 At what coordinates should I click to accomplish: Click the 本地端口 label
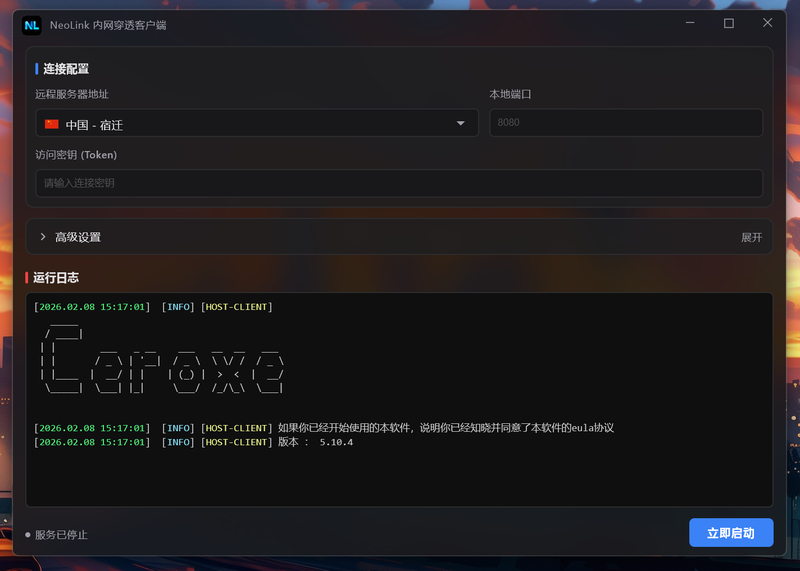click(x=510, y=94)
